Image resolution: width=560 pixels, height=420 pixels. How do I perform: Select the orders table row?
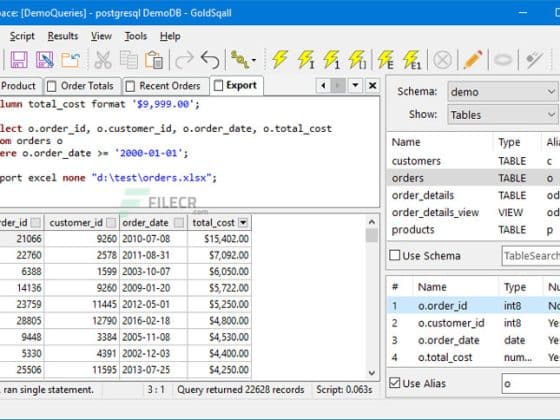click(474, 178)
